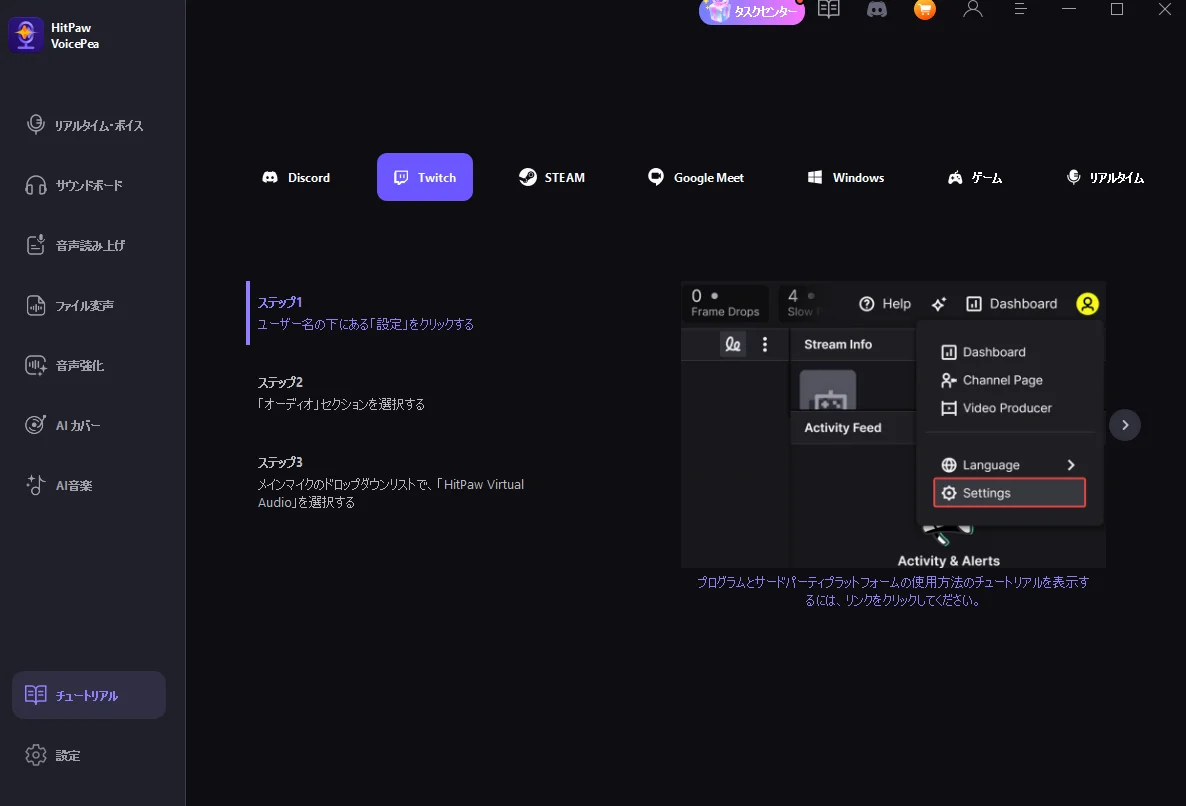Screen dimensions: 1186x806
Task: Select the Twitch tutorial tab
Action: 425,177
